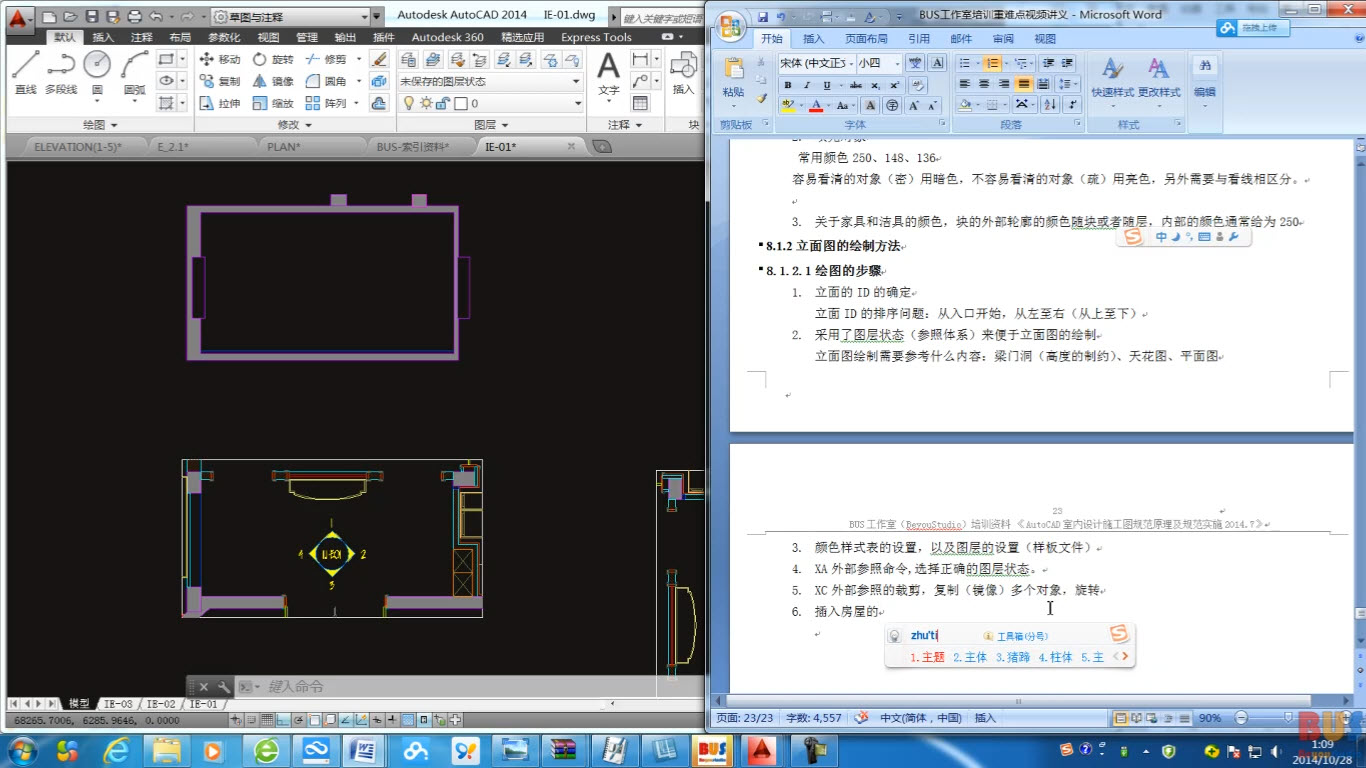Open the Word 审阅 ribbon tab
Viewport: 1366px width, 768px height.
1003,39
